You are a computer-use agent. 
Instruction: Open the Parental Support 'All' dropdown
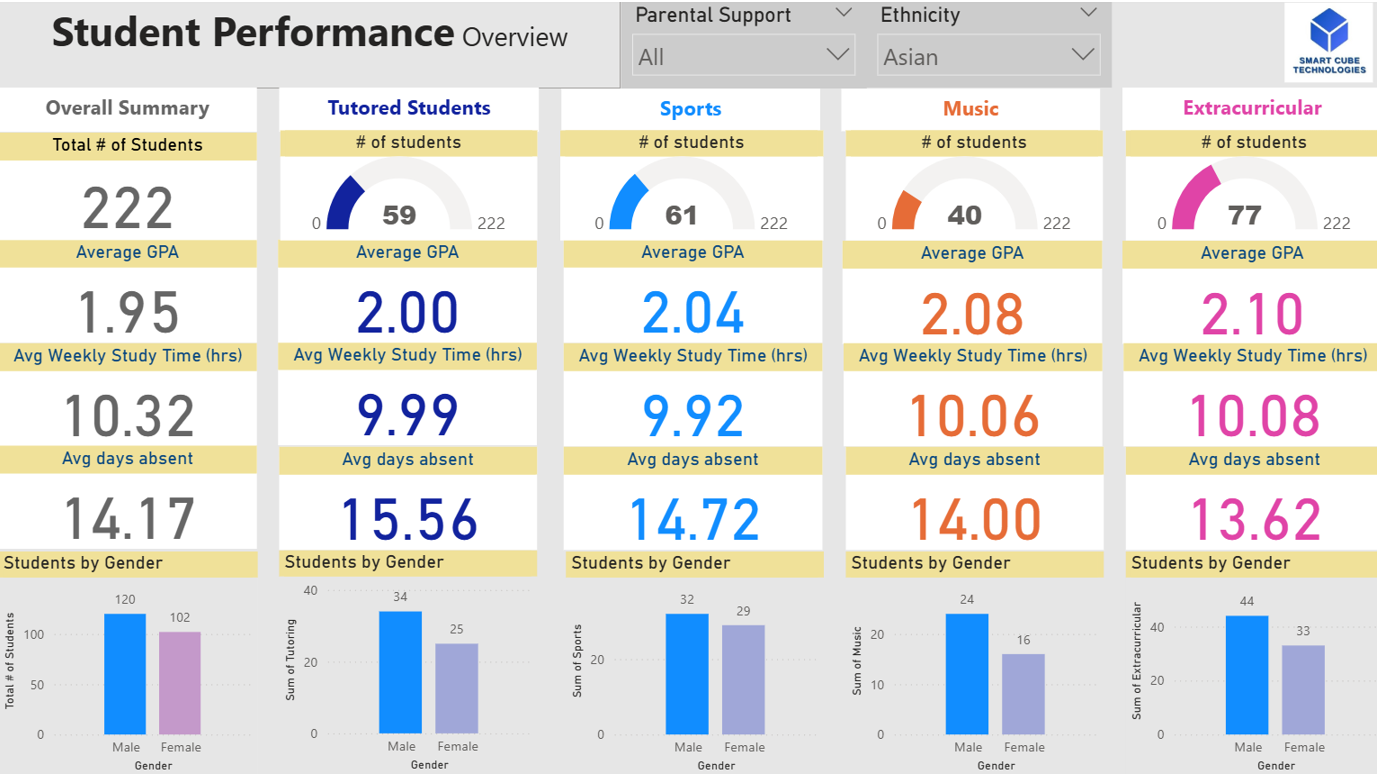point(742,57)
